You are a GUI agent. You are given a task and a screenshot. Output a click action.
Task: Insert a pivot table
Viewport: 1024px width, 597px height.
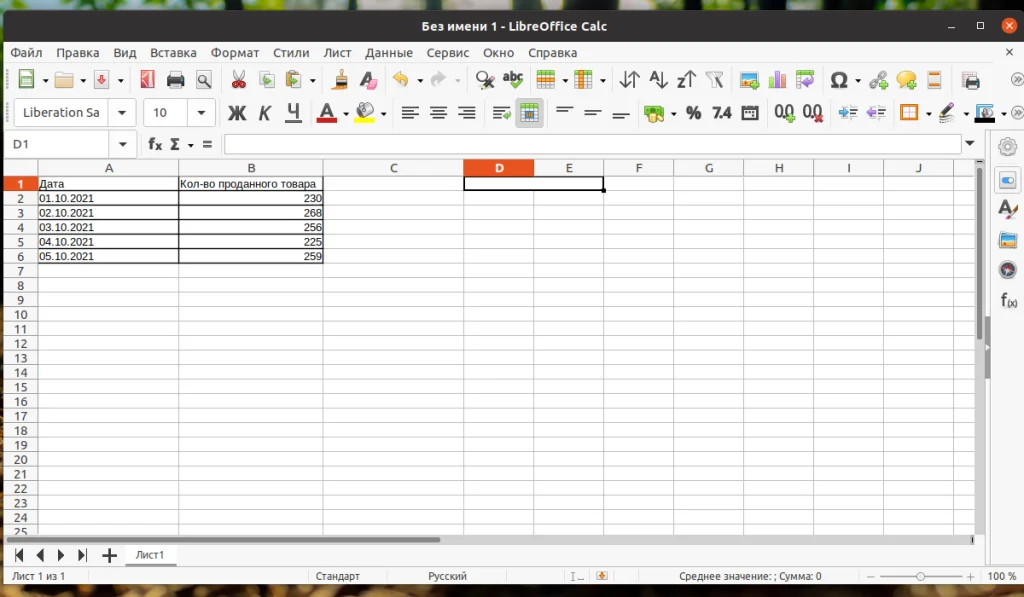coord(806,79)
